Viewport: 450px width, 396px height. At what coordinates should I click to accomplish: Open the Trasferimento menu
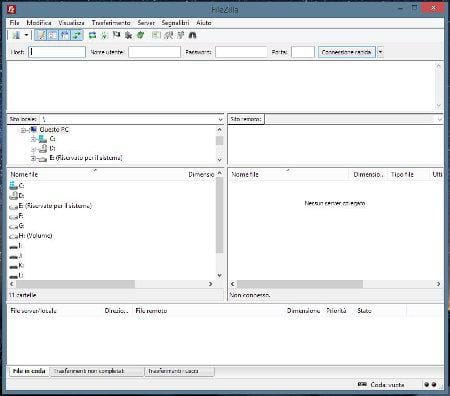(x=111, y=23)
